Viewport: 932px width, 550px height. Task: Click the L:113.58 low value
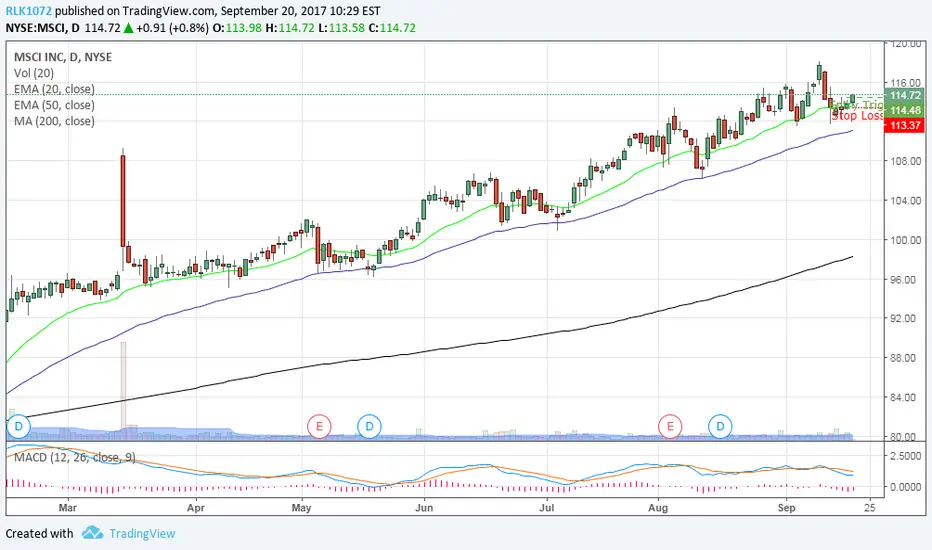[x=341, y=28]
